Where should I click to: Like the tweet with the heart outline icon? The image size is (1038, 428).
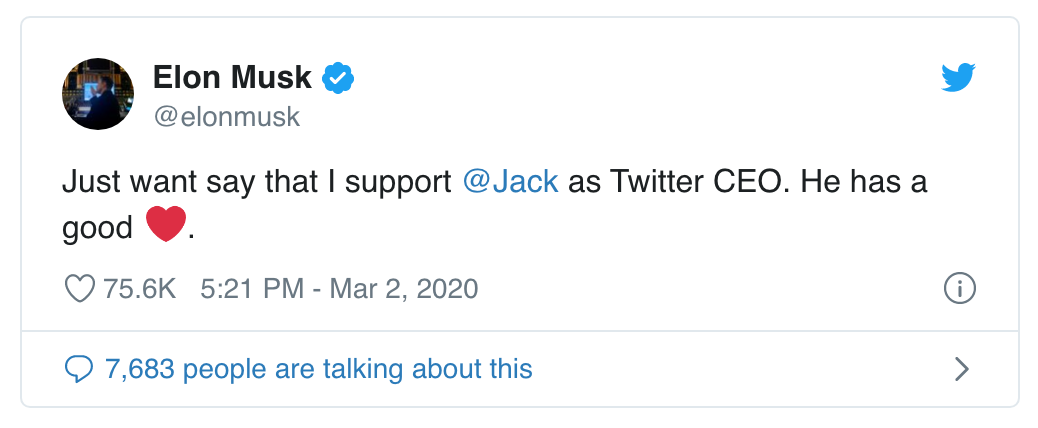pyautogui.click(x=79, y=289)
